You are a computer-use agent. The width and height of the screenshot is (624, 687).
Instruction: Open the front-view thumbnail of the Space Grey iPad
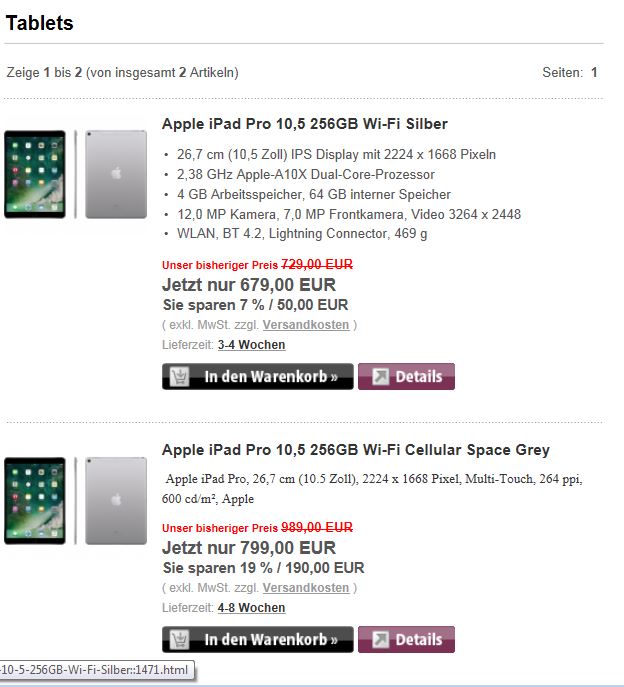[x=35, y=500]
